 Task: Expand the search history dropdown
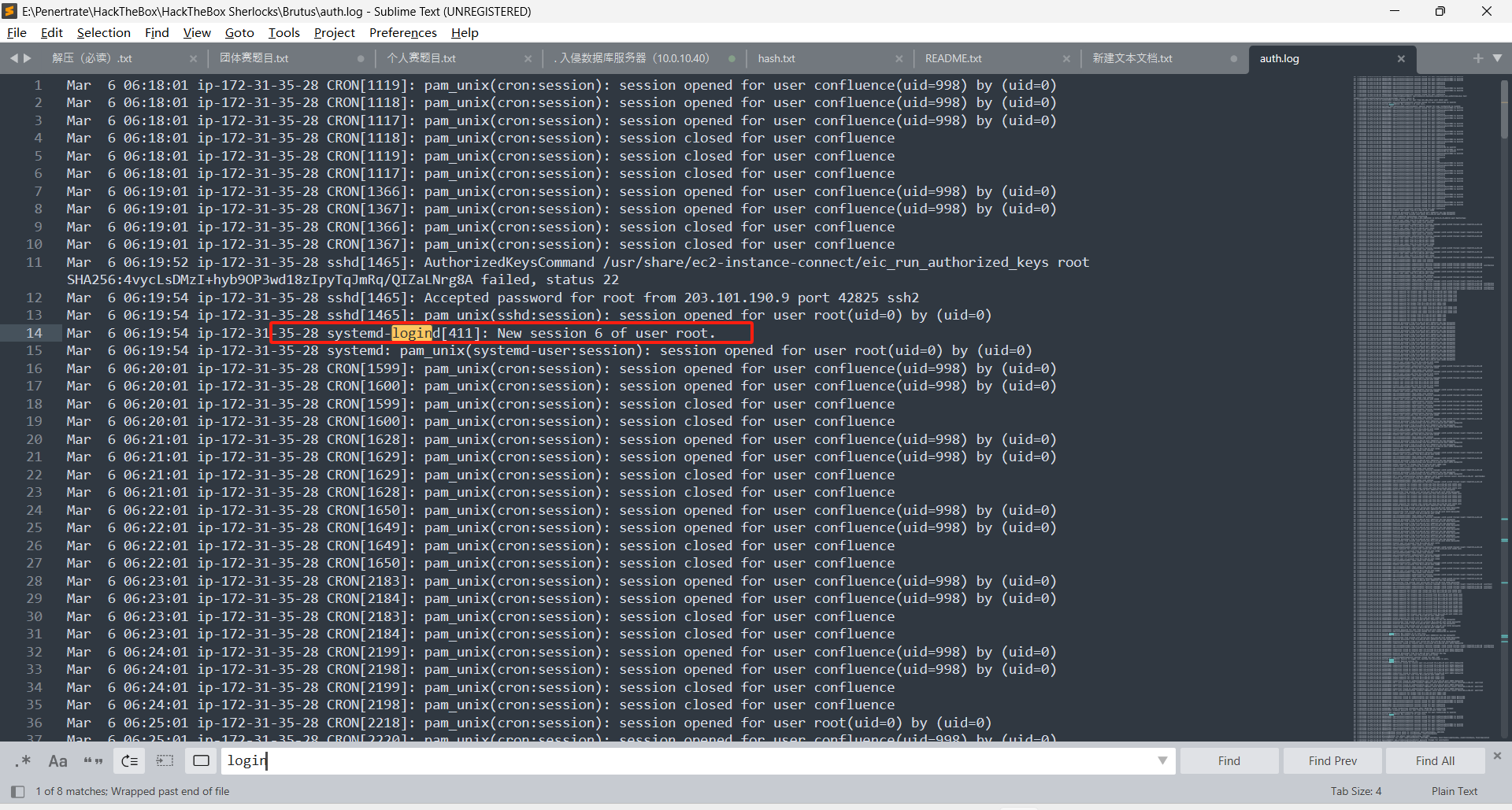[1162, 760]
